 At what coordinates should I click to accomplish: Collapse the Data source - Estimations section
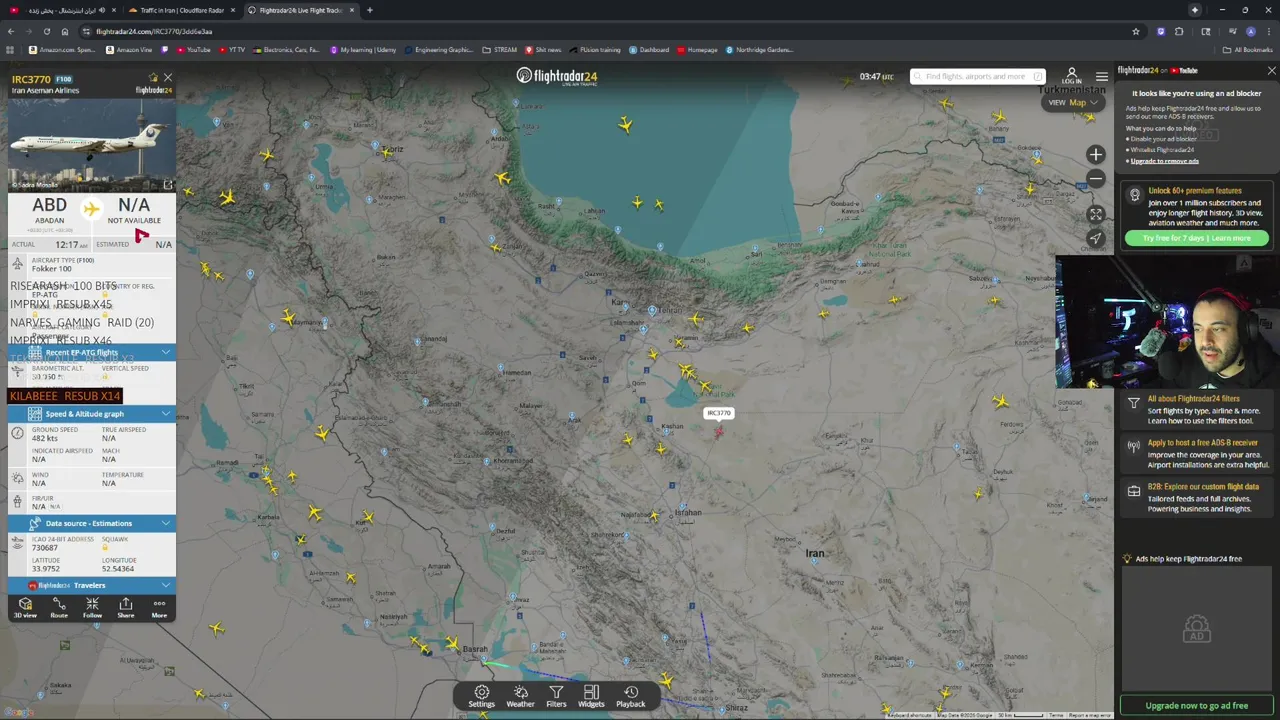[91, 523]
